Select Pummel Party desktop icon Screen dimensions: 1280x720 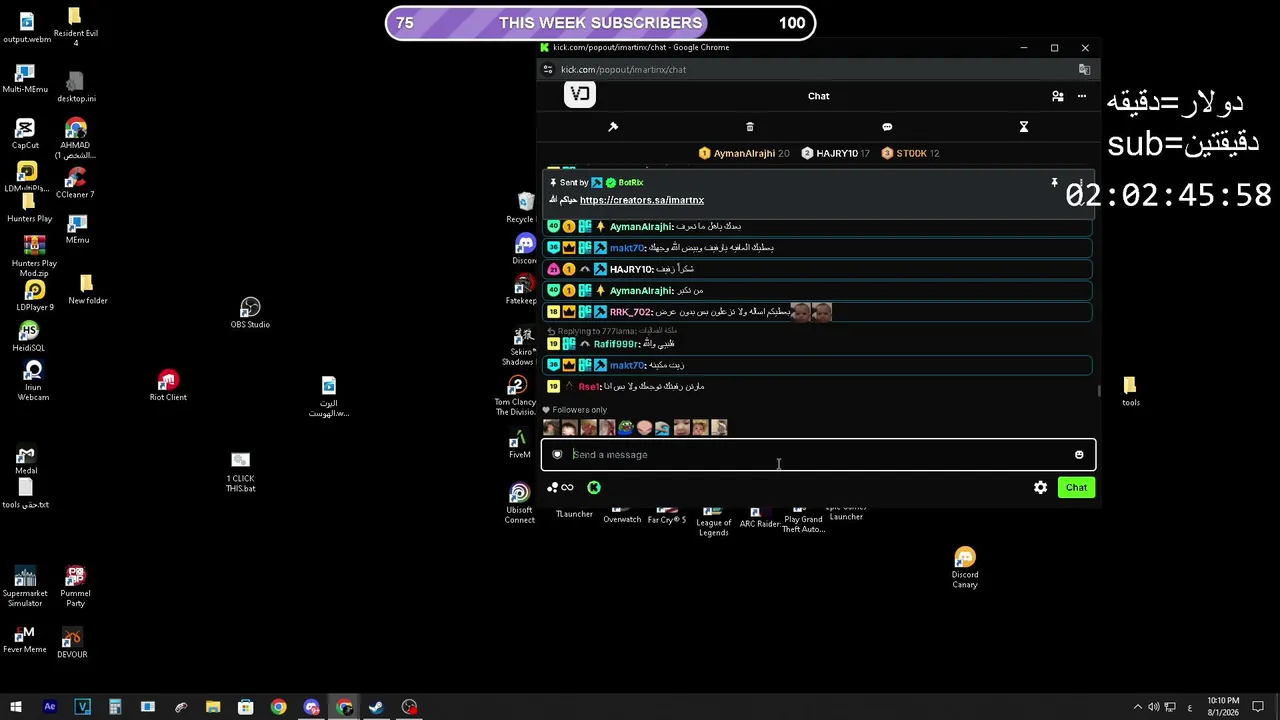[x=75, y=587]
